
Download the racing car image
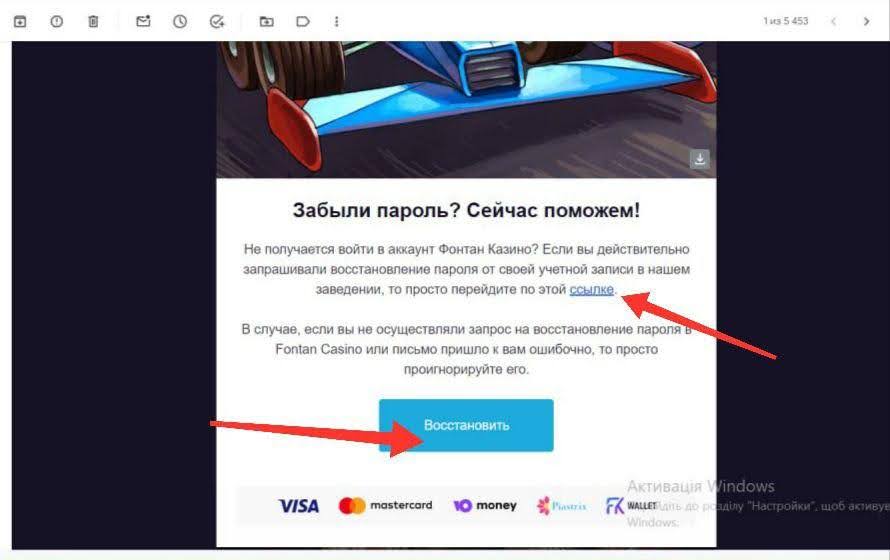pyautogui.click(x=700, y=159)
